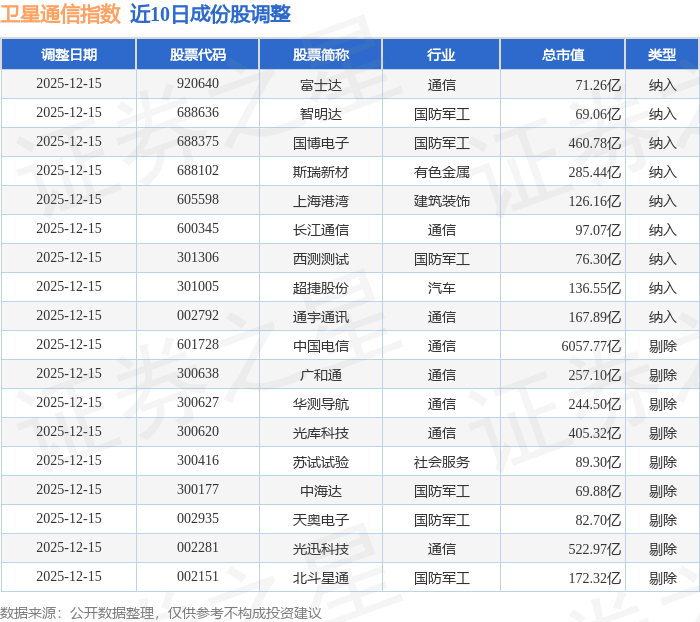Select stock code 301306
Image resolution: width=700 pixels, height=622 pixels.
point(198,258)
